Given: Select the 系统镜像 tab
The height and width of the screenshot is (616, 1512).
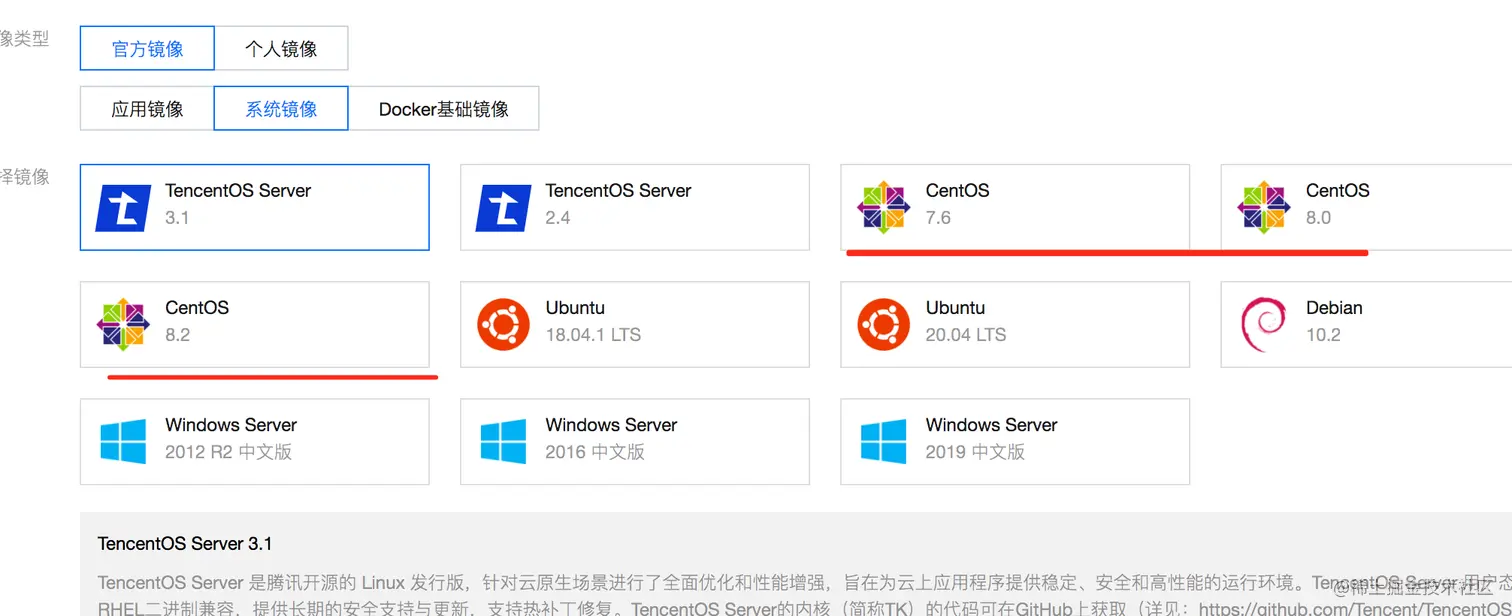Looking at the screenshot, I should [281, 108].
